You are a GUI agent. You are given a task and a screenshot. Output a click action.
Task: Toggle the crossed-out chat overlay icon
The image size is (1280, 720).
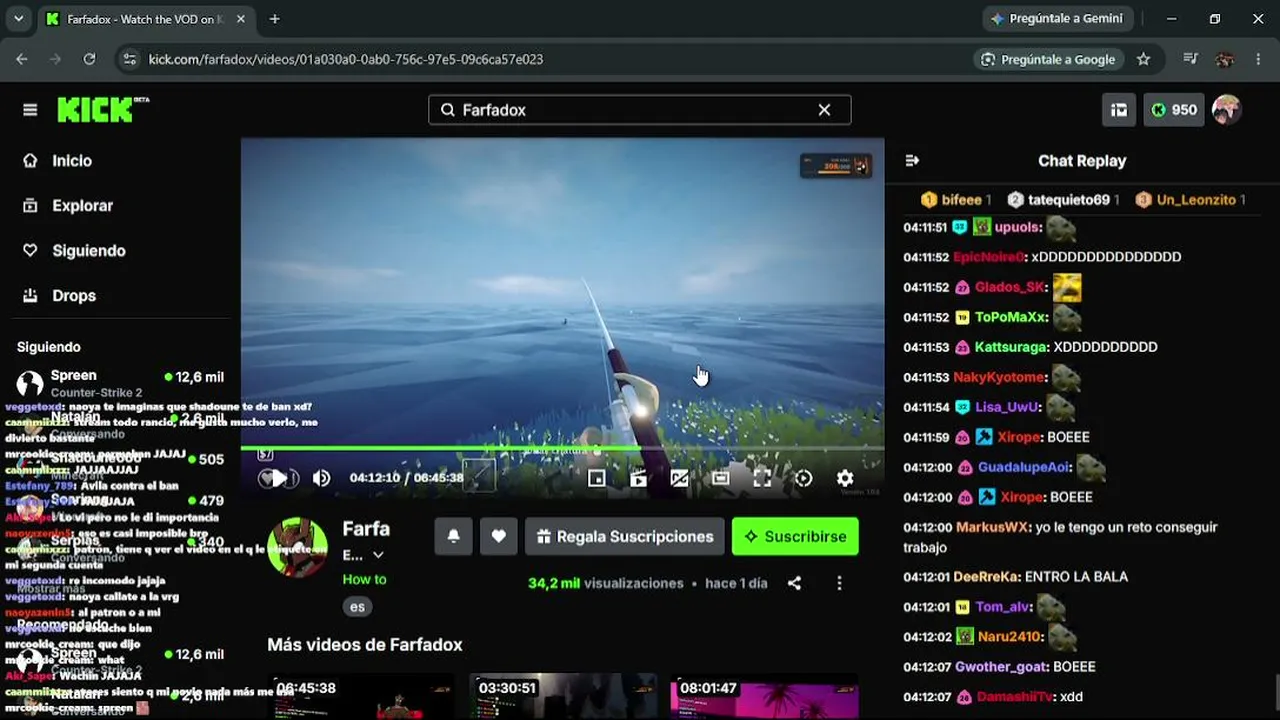pyautogui.click(x=679, y=478)
